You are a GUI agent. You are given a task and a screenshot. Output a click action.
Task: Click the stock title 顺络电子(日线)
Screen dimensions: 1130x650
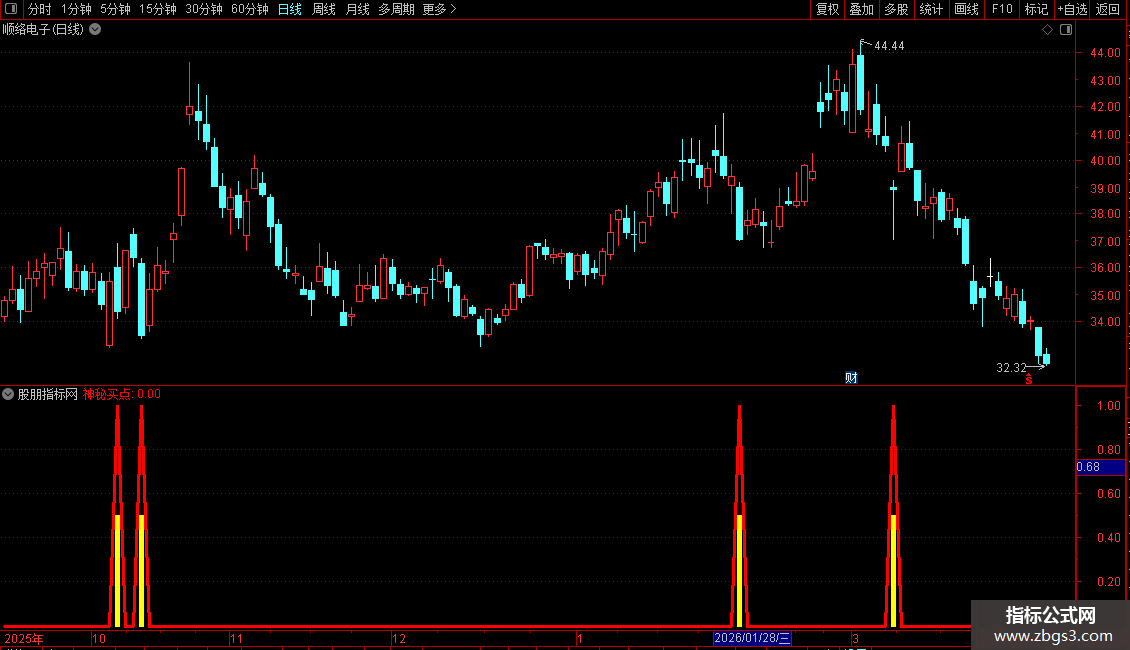[x=43, y=30]
